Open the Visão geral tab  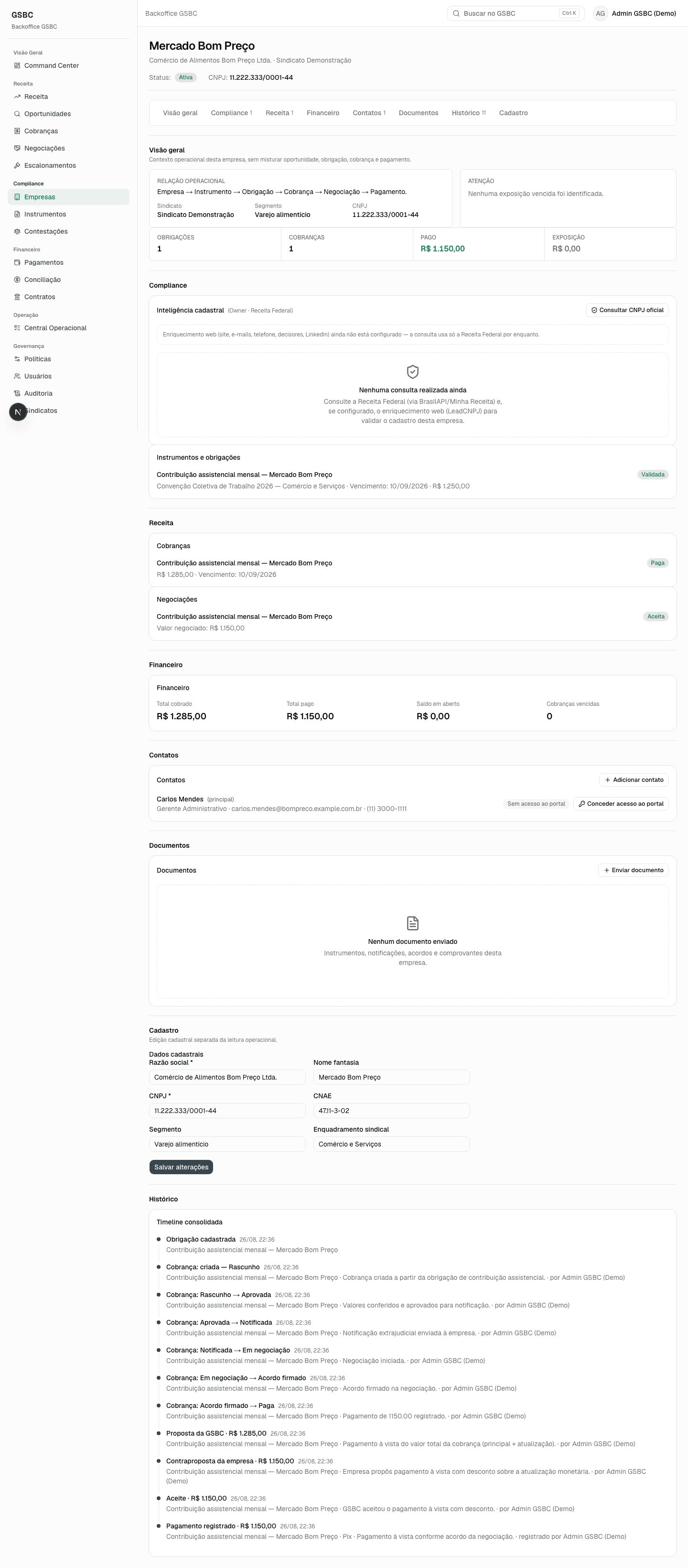pyautogui.click(x=180, y=113)
